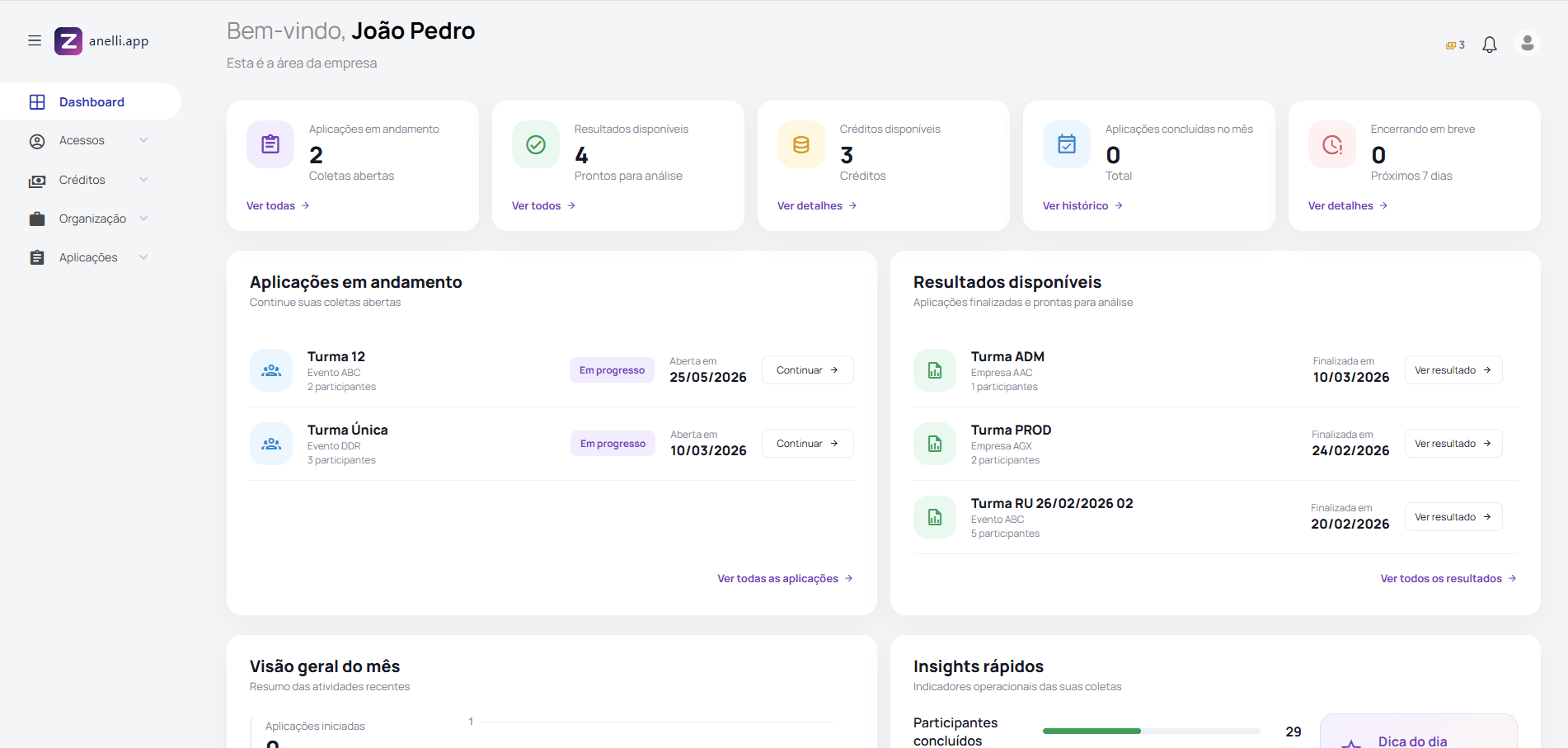Click the coins icon in Créditos disponíveis card
Screen dimensions: 1568x748
pos(801,144)
